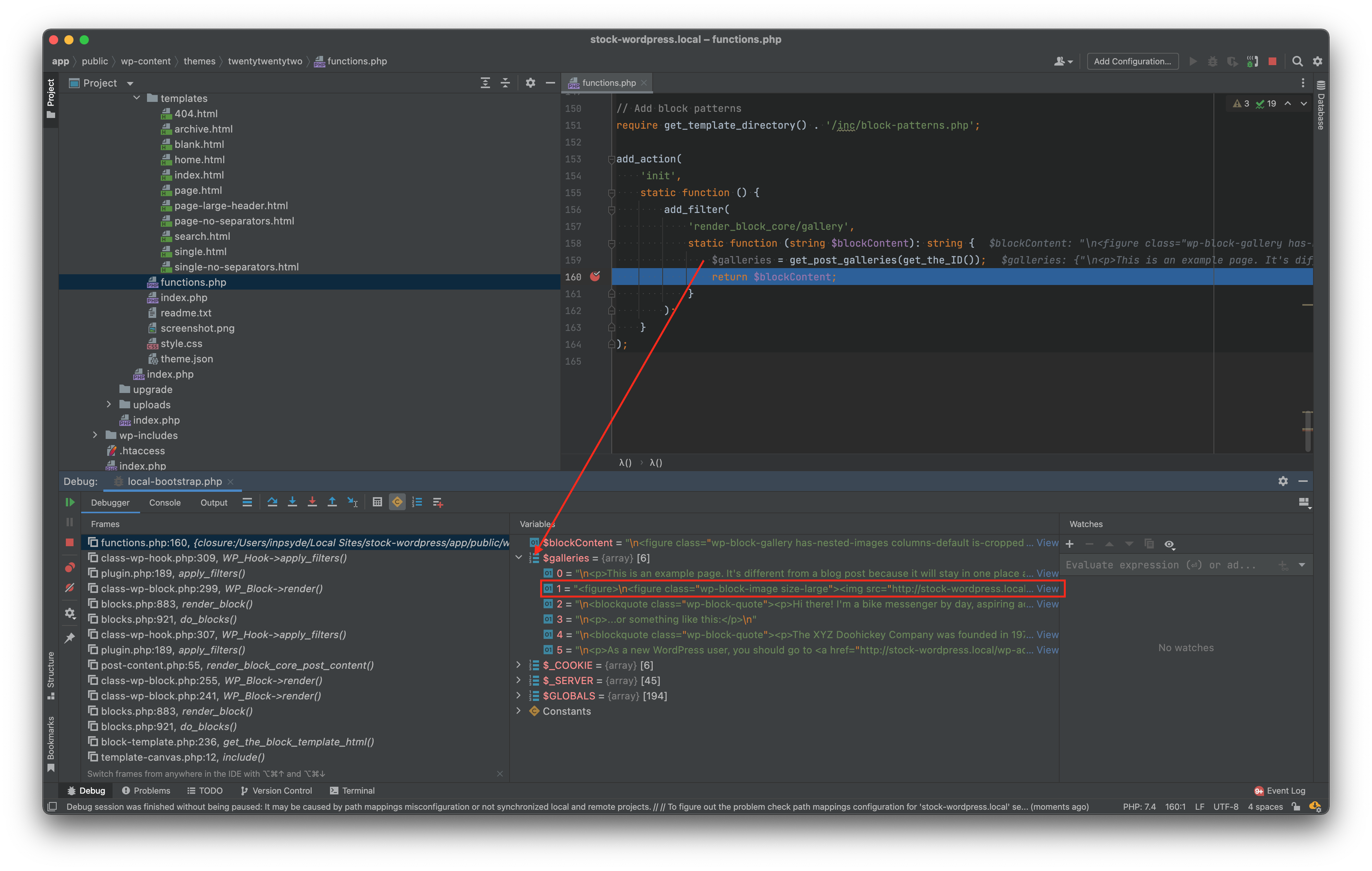1372x871 pixels.
Task: Expand the $_COOKIE array variable
Action: (x=518, y=665)
